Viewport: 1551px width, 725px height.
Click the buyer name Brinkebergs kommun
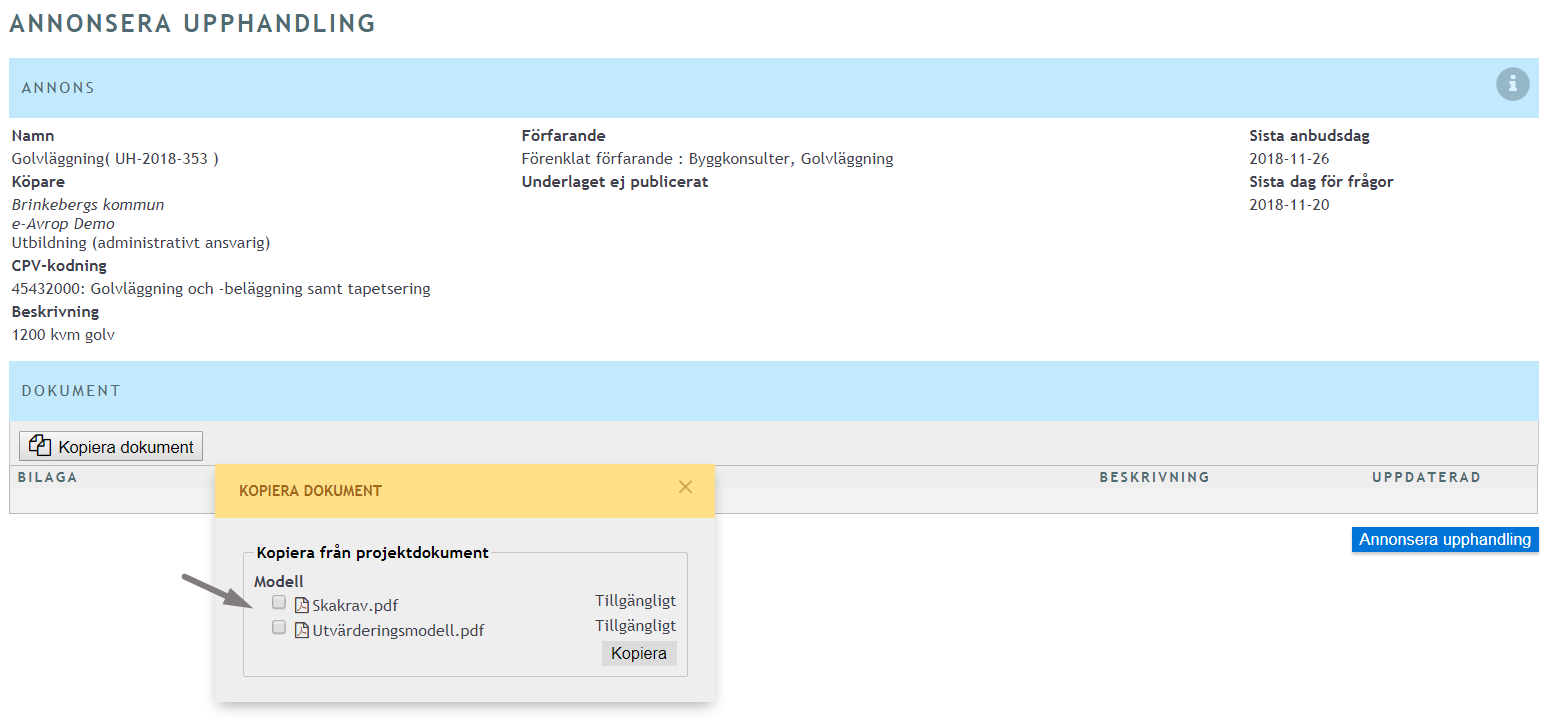point(88,204)
